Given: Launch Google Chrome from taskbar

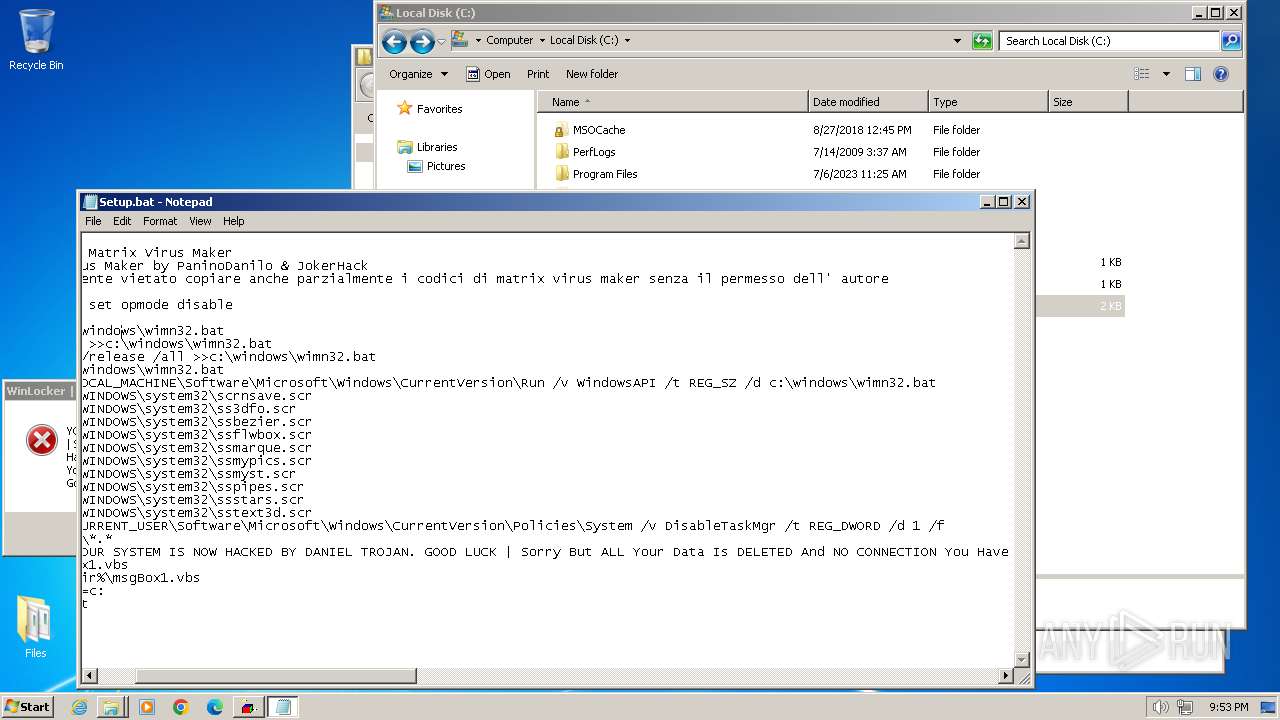Looking at the screenshot, I should (x=181, y=707).
